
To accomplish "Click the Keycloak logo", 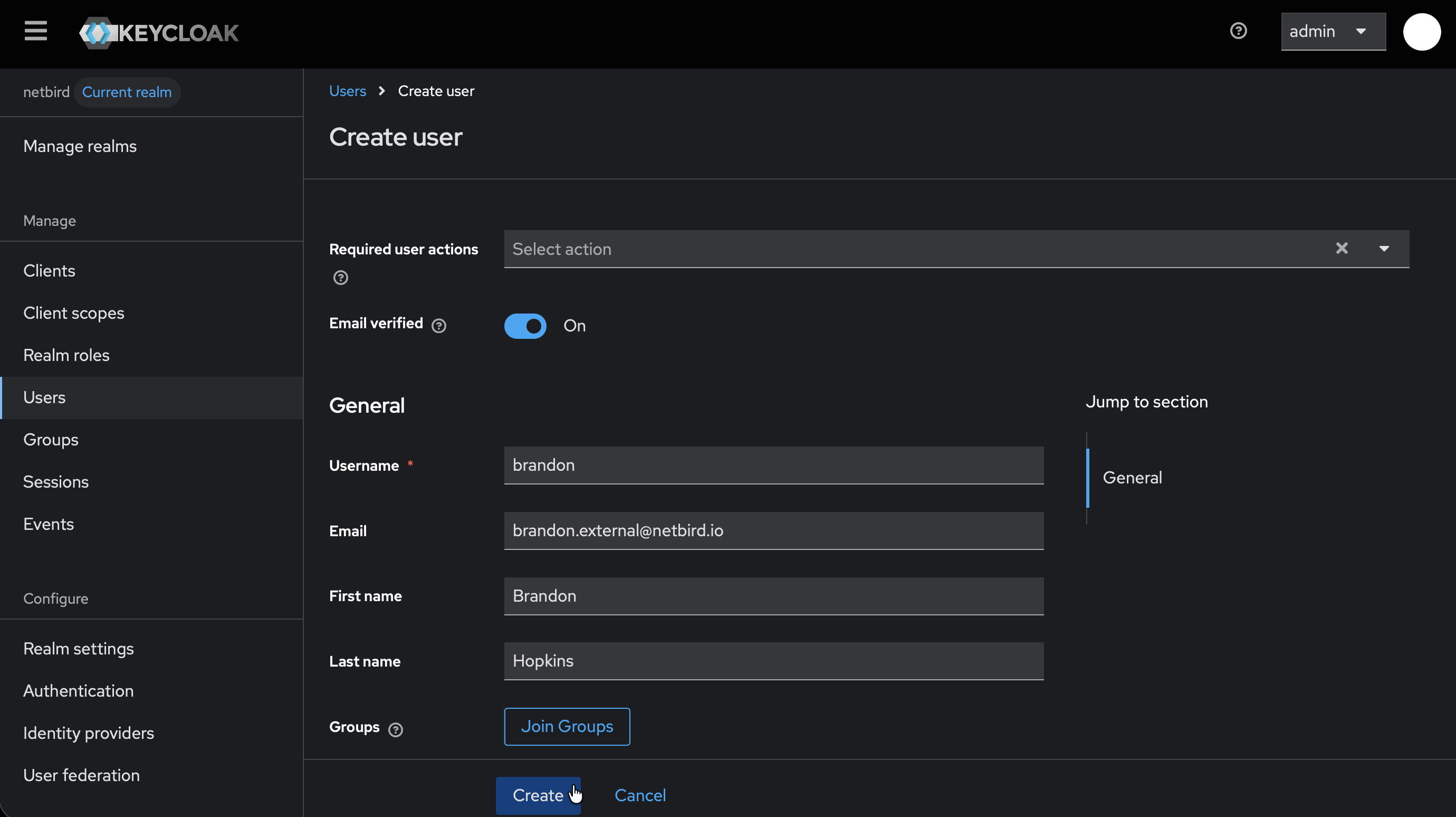I will click(x=158, y=32).
